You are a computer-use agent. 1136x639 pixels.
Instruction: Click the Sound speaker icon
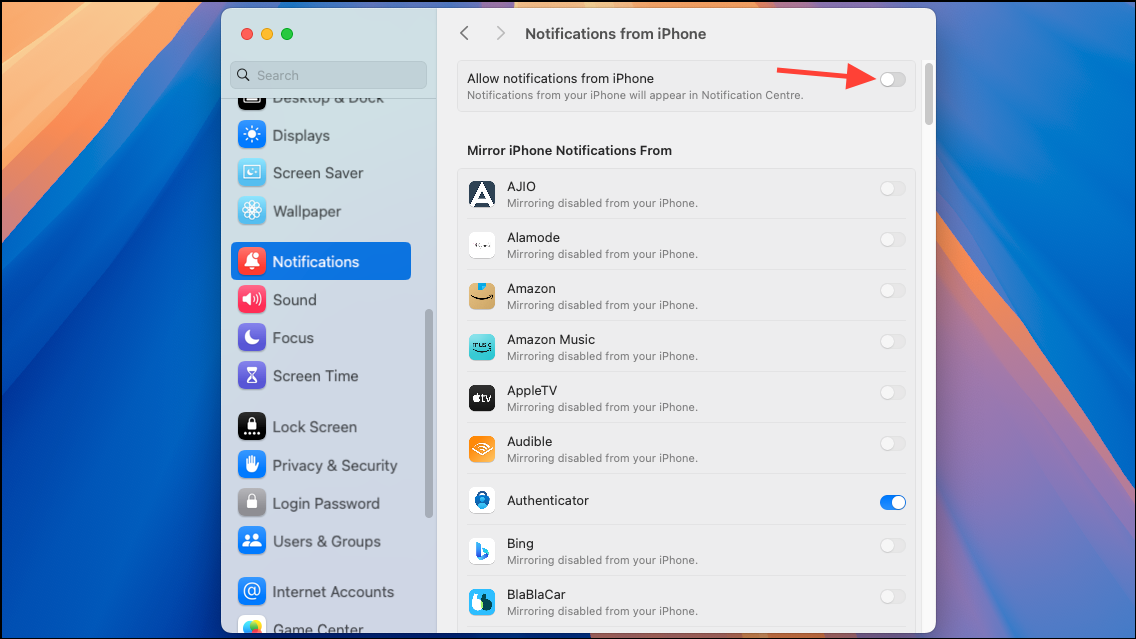[251, 299]
